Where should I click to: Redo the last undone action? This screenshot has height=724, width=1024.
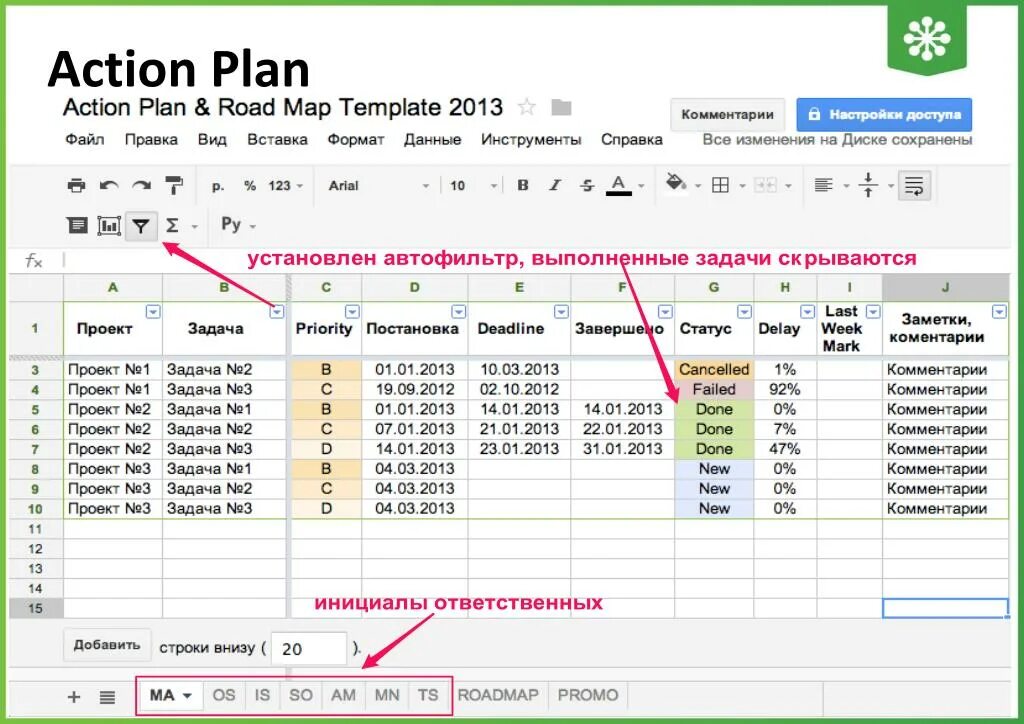(x=141, y=186)
